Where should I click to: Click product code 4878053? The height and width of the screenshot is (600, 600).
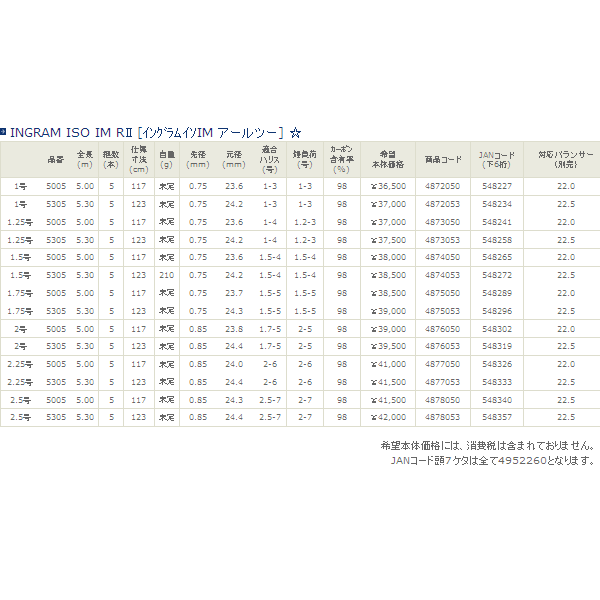pos(442,417)
